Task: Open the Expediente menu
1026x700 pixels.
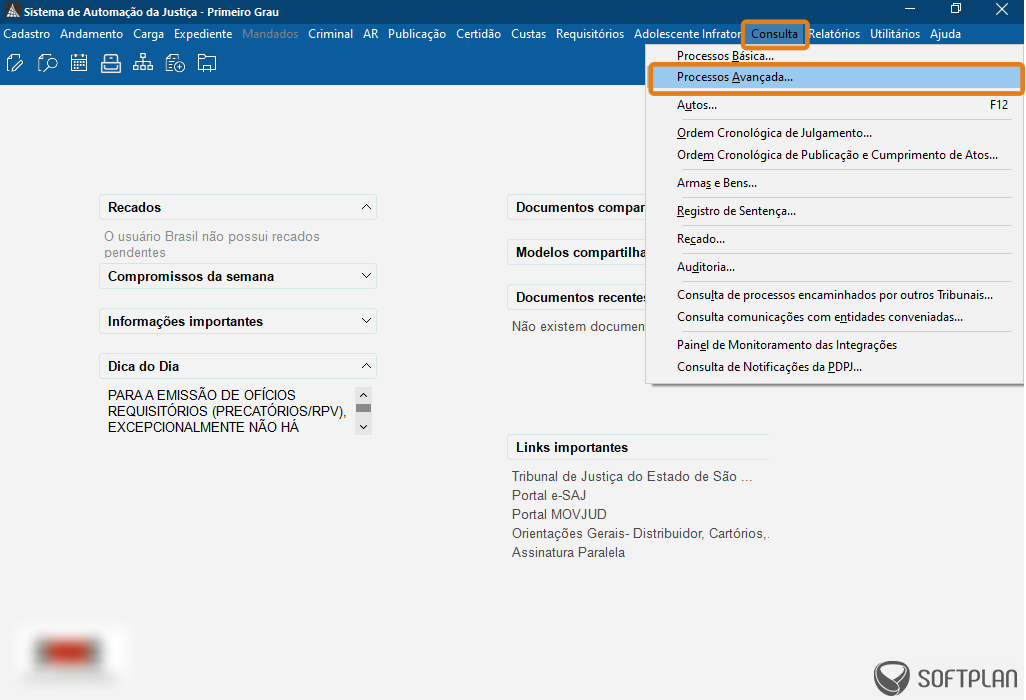Action: tap(203, 34)
